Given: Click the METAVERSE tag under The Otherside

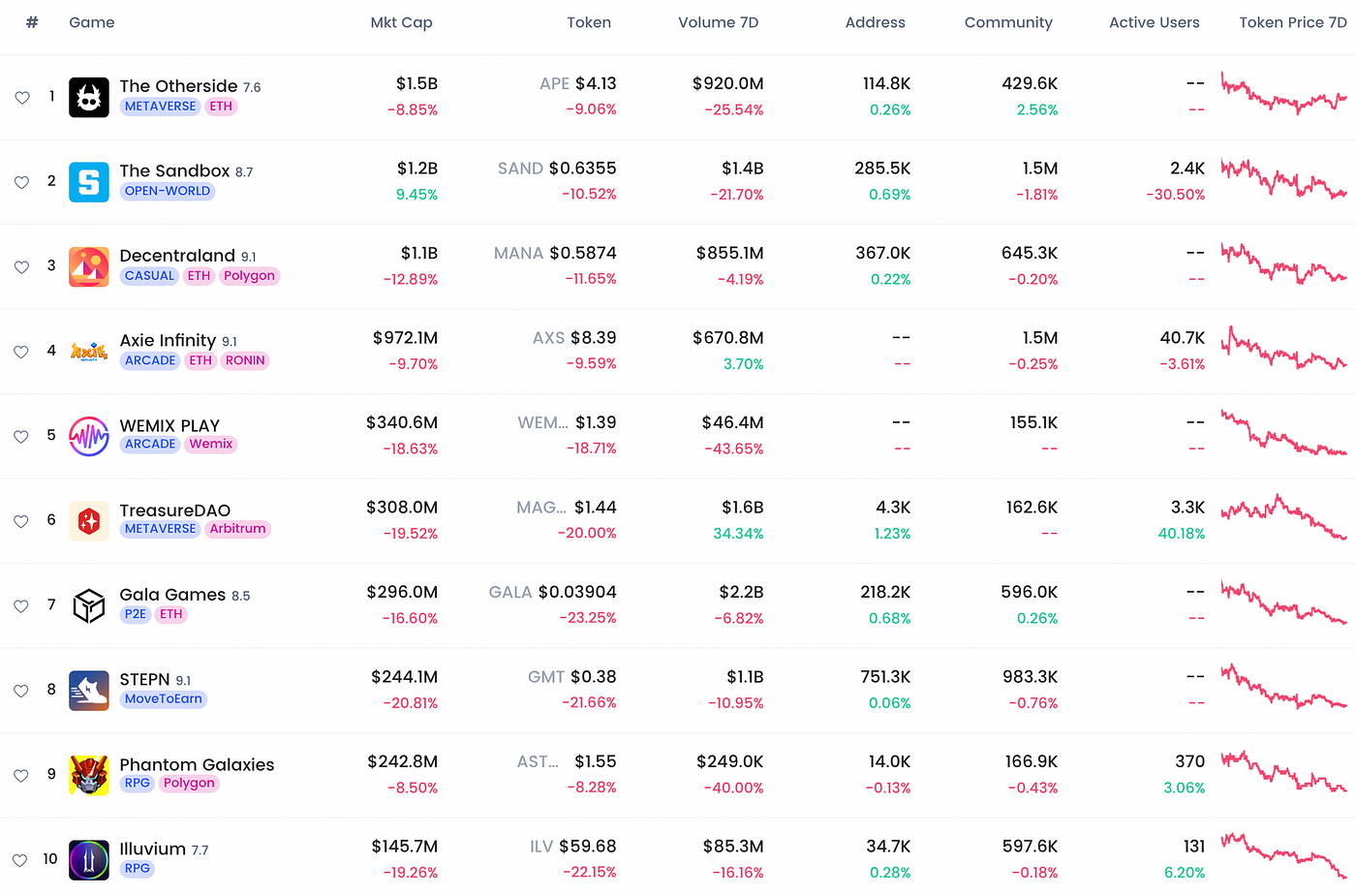Looking at the screenshot, I should (160, 107).
